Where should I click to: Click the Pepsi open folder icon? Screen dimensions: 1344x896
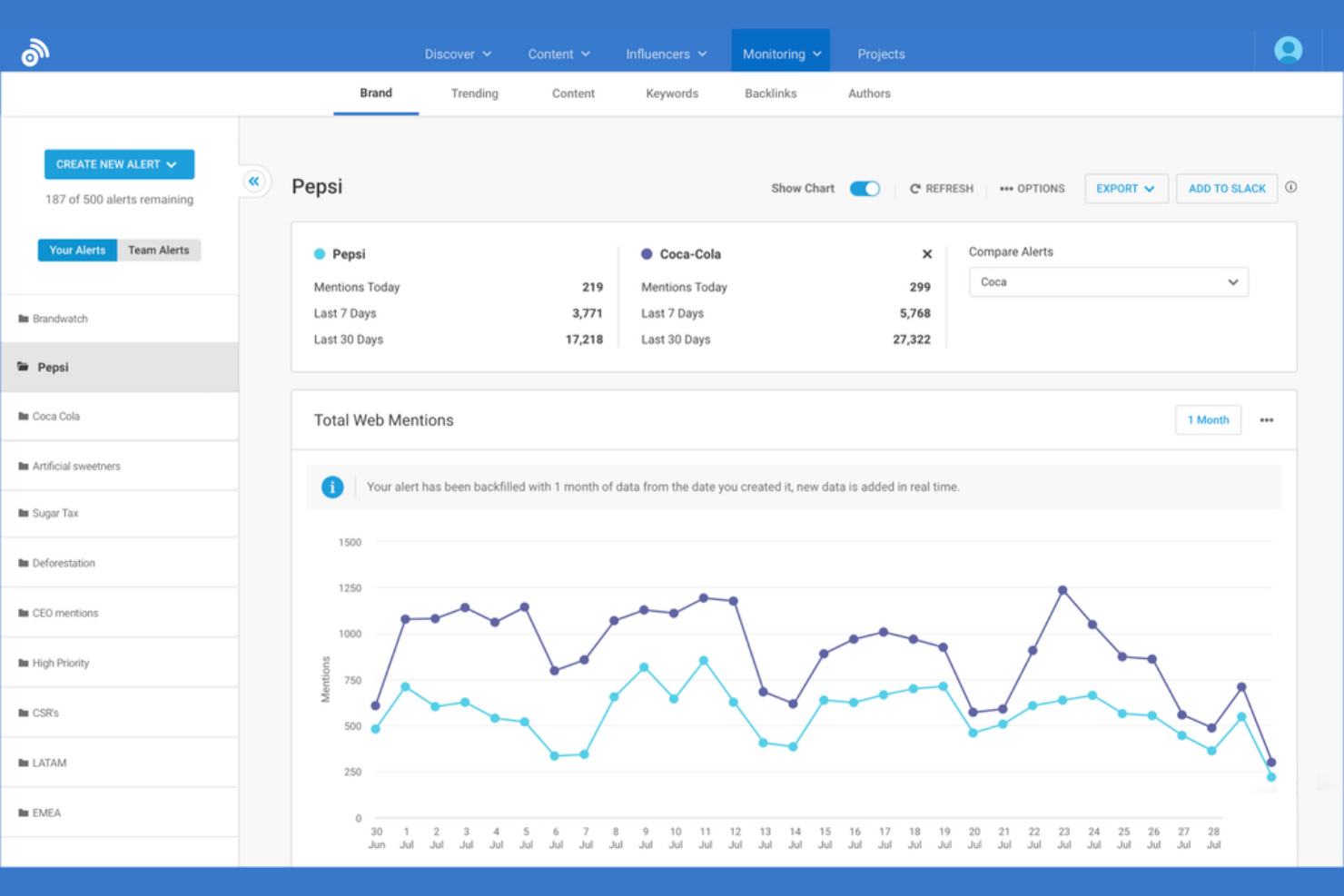(x=23, y=367)
